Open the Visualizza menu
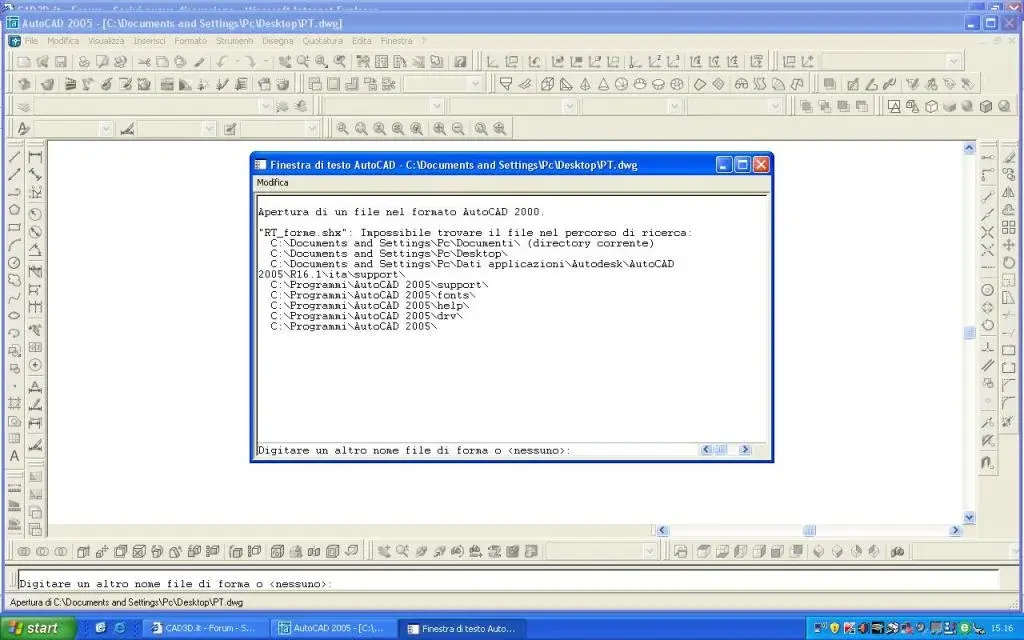Screen dimensions: 1024x640 tap(106, 40)
